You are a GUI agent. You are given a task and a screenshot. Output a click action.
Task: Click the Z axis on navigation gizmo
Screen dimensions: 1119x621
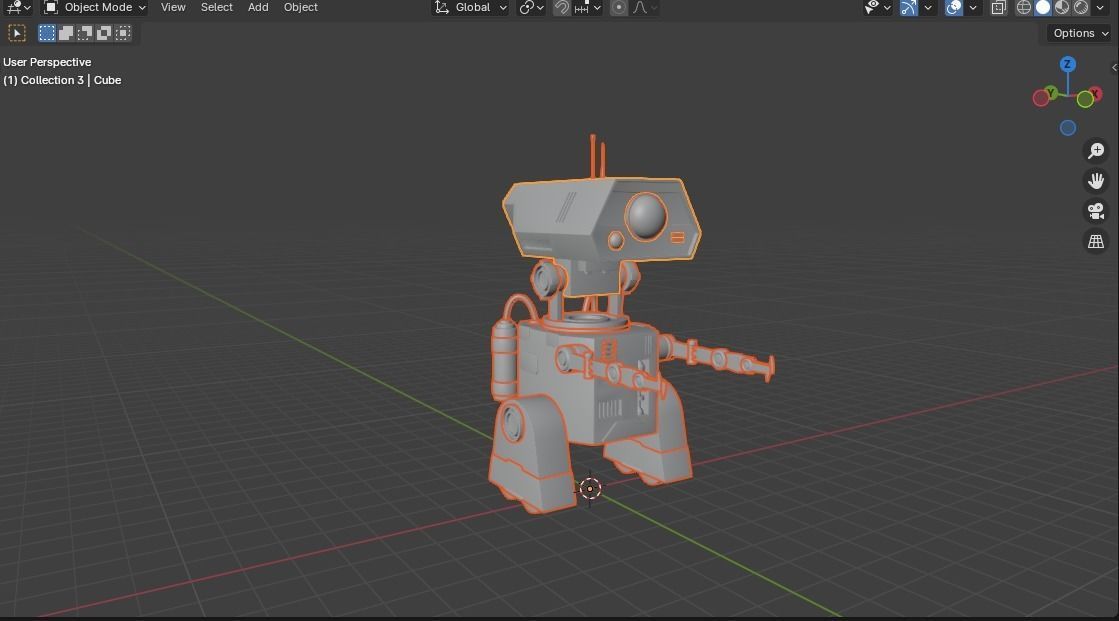pyautogui.click(x=1068, y=64)
